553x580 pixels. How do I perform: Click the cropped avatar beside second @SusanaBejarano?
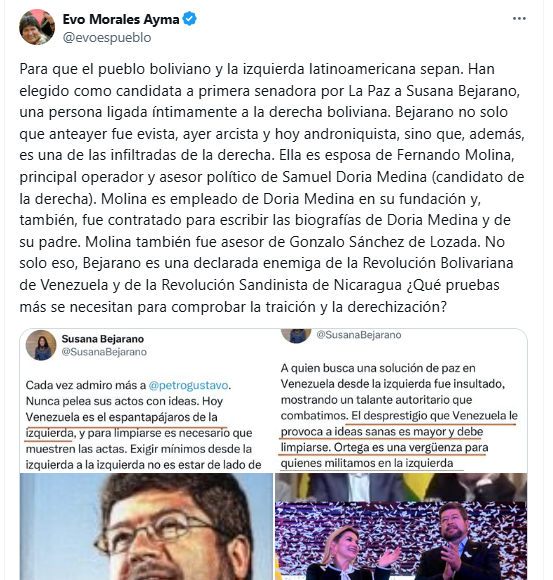296,335
